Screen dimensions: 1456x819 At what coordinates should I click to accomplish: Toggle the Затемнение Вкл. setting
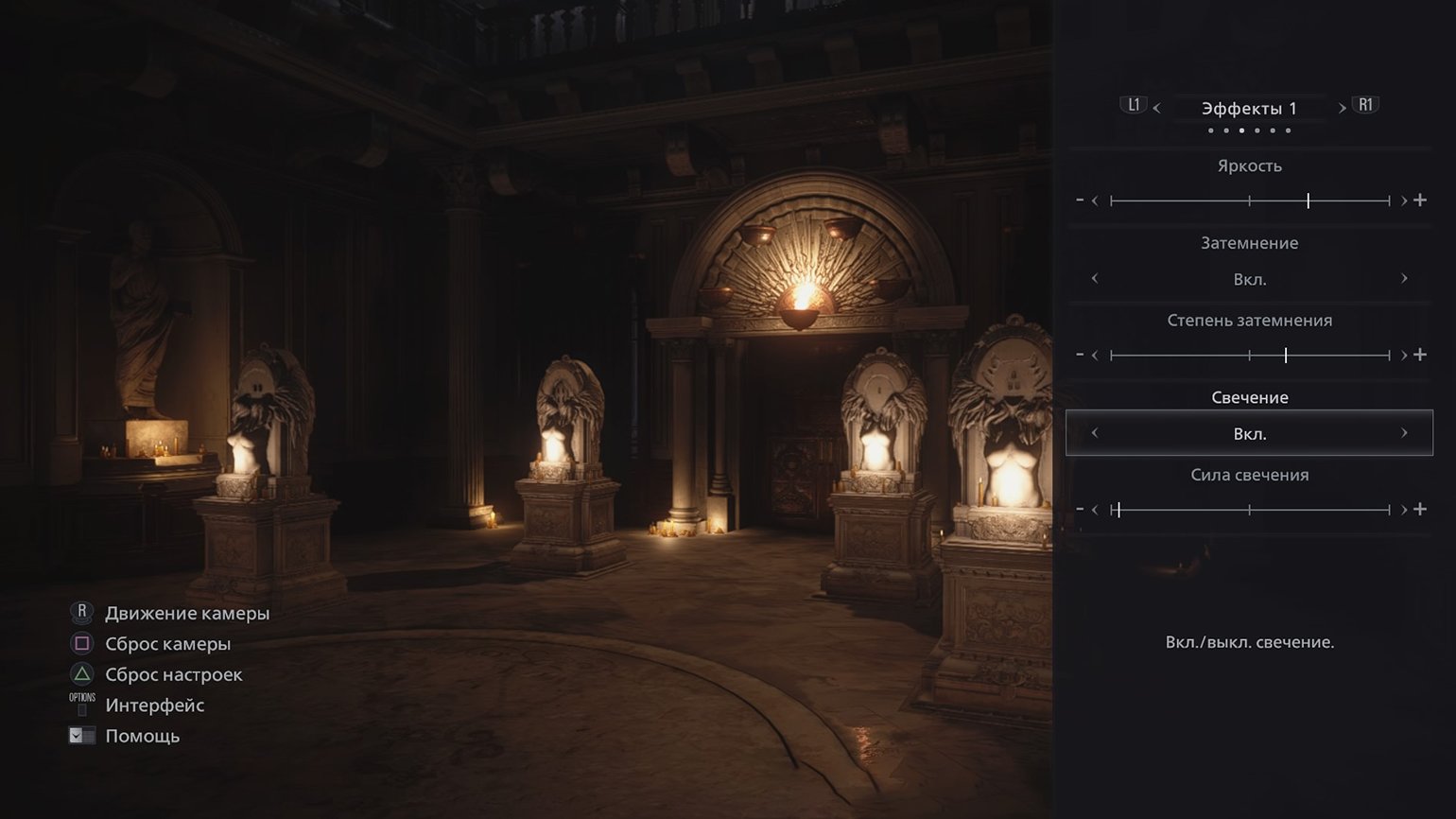coord(1249,279)
